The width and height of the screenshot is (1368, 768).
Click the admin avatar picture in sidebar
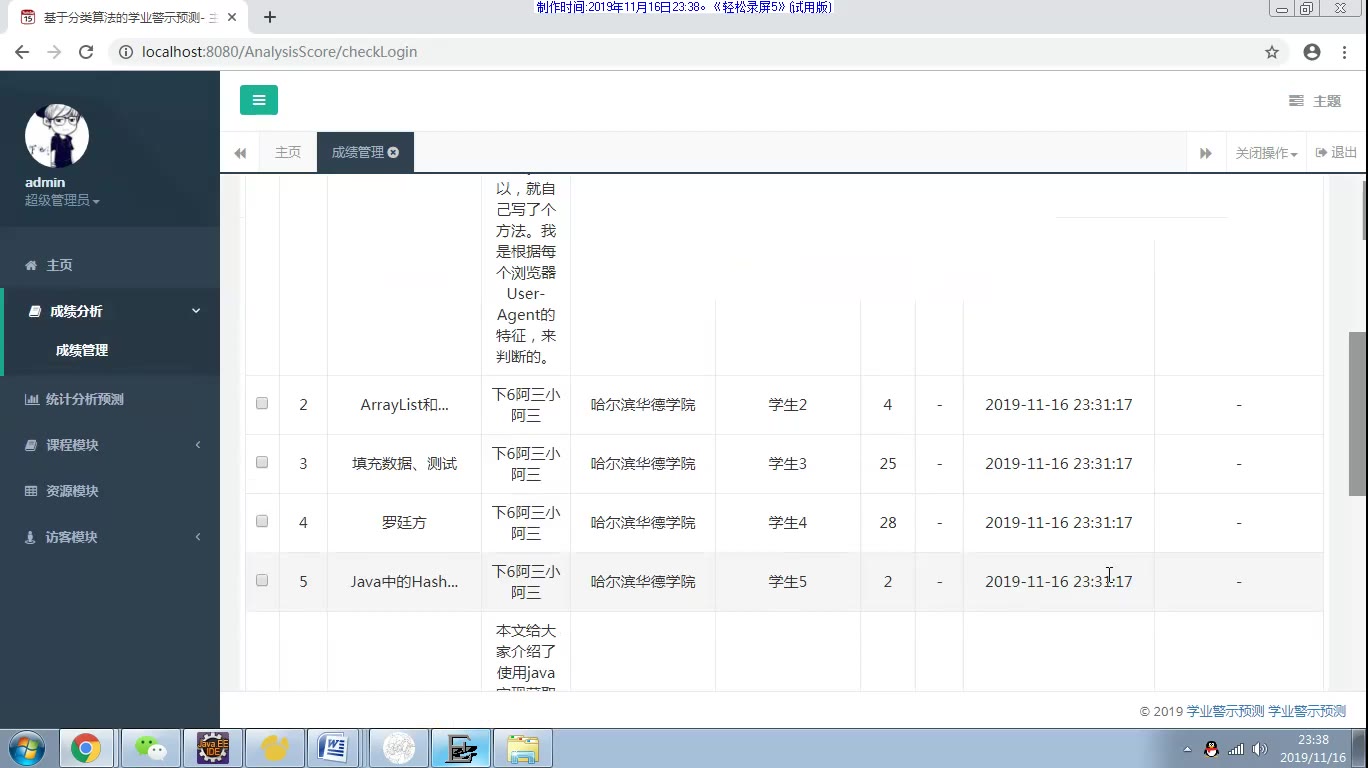coord(57,135)
